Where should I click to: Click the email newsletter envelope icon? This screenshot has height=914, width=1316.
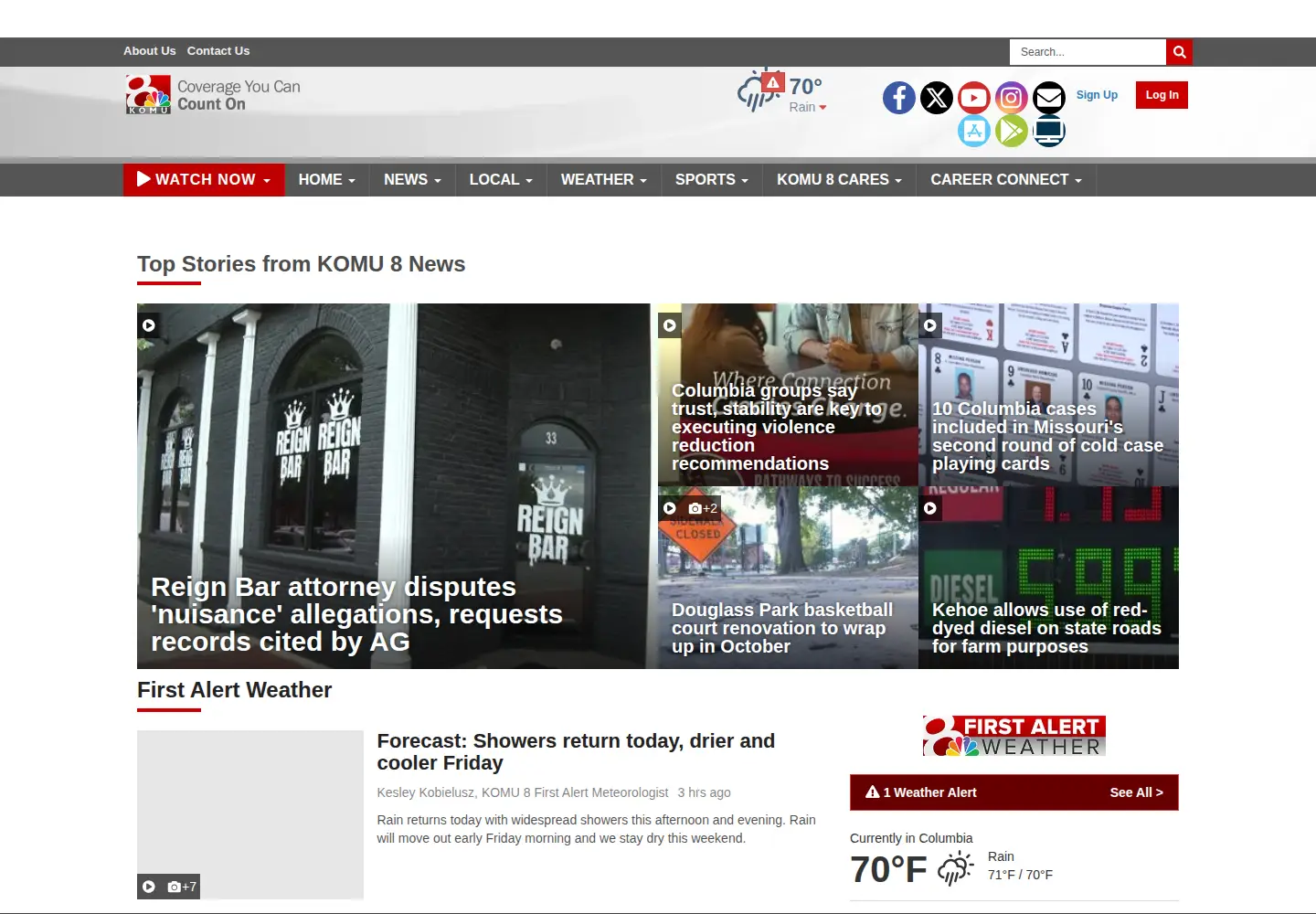[x=1049, y=98]
